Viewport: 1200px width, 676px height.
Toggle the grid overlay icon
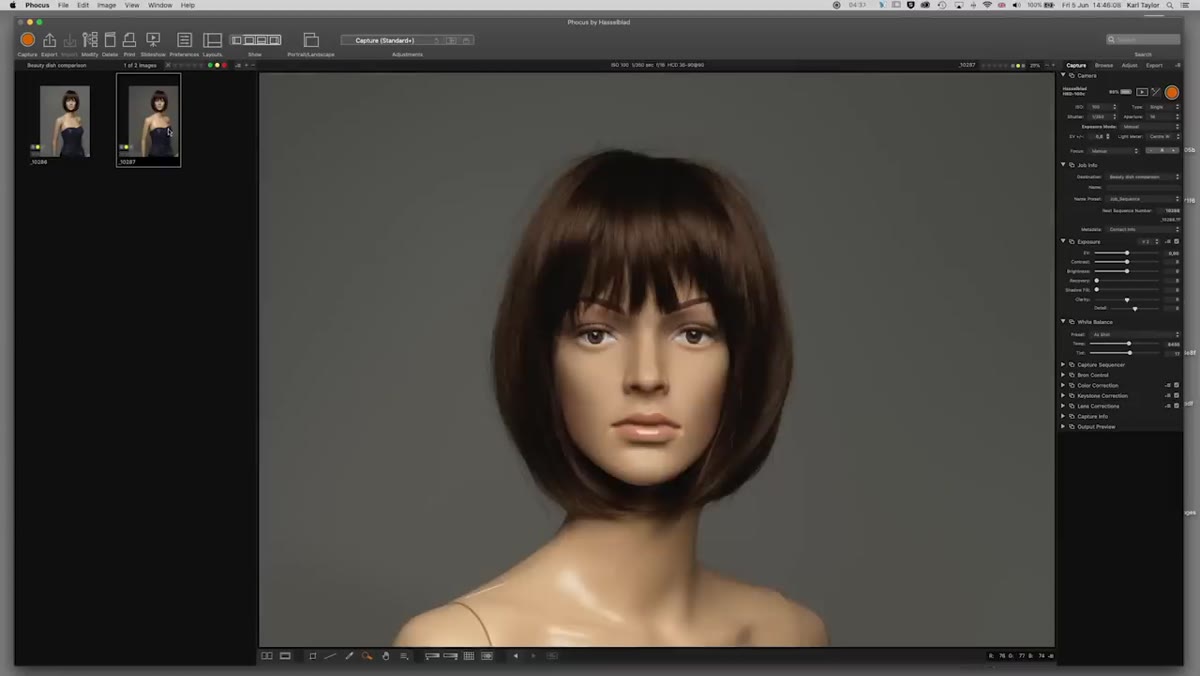click(x=468, y=656)
